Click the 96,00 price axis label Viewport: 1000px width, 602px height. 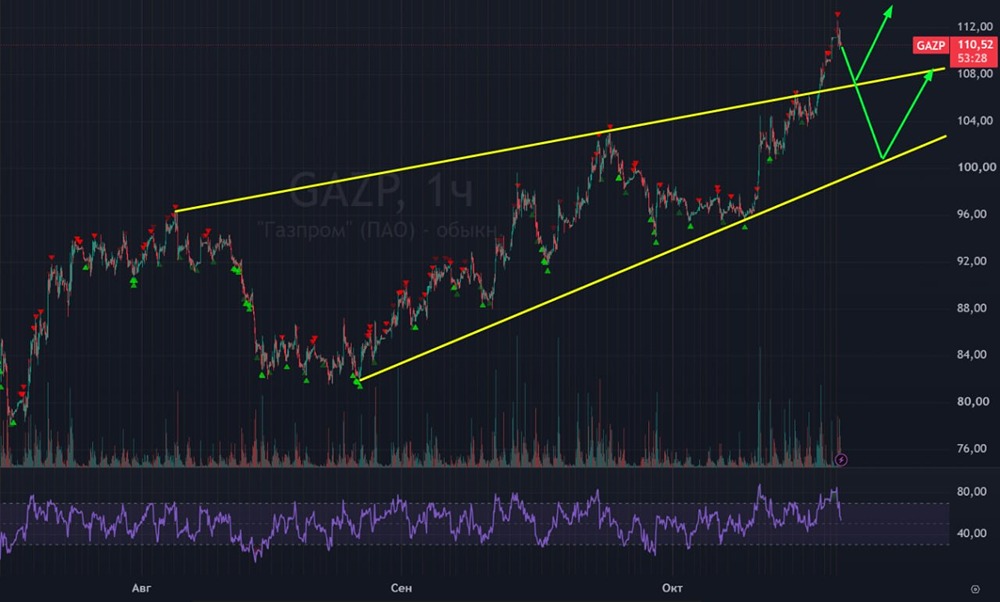point(972,214)
